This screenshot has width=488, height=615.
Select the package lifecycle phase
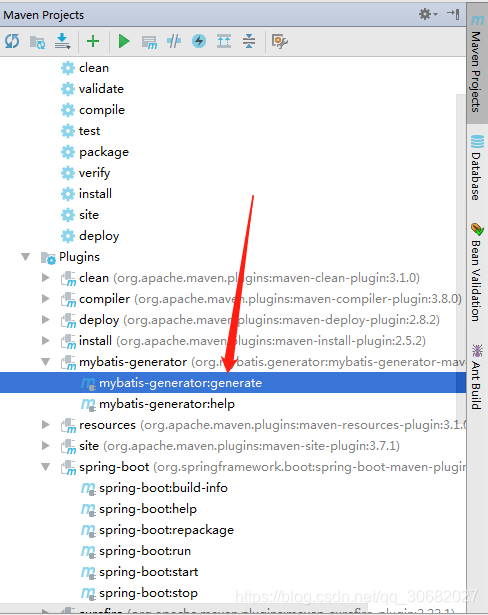click(104, 152)
